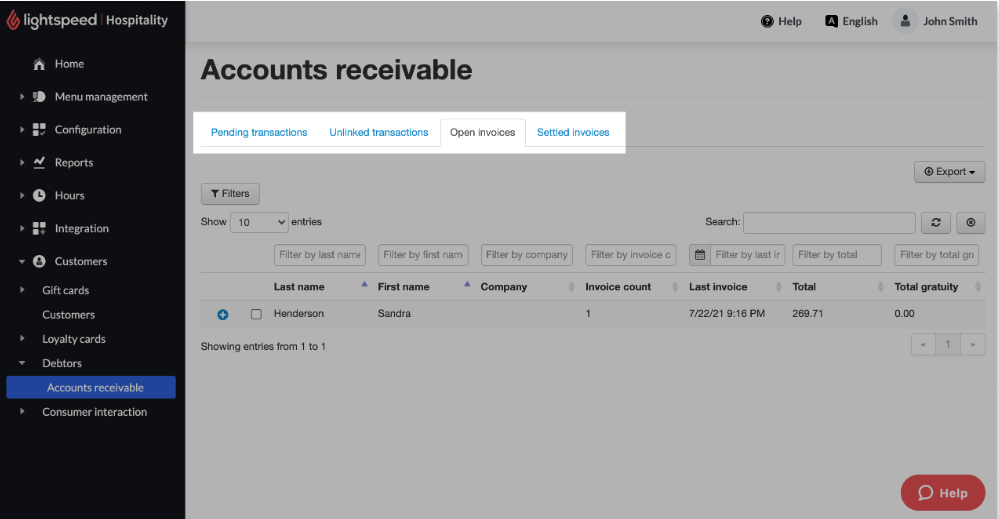This screenshot has width=999, height=519.
Task: Open the Help chat bubble button
Action: point(942,492)
